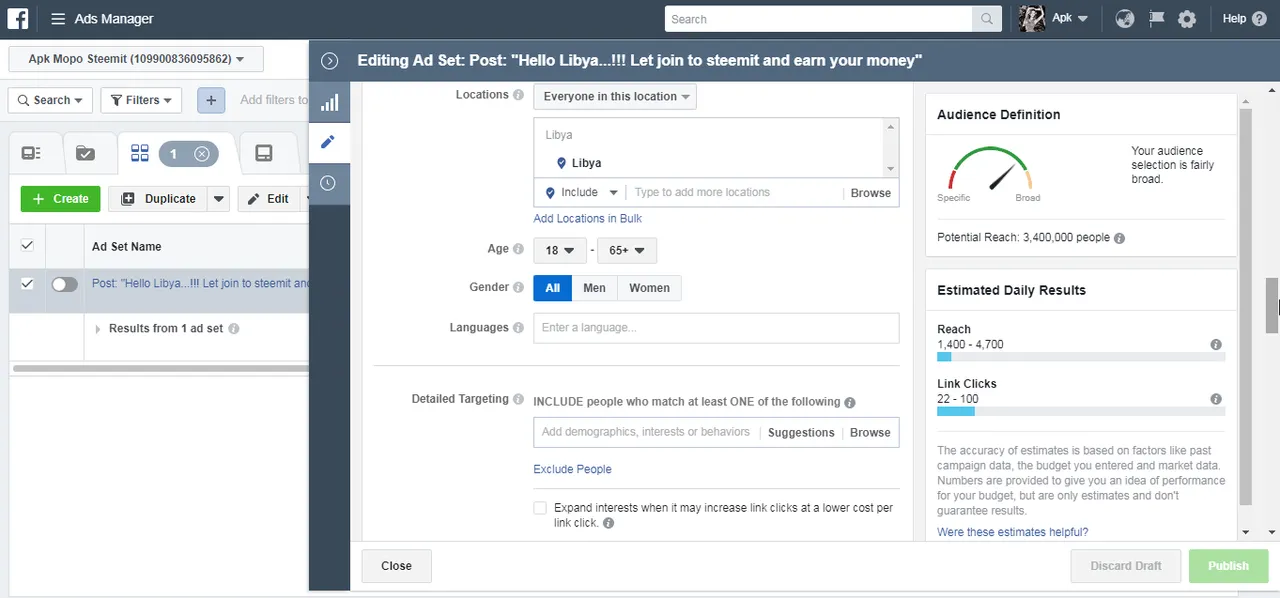
Task: Click the flag pages icon
Action: 1157,19
